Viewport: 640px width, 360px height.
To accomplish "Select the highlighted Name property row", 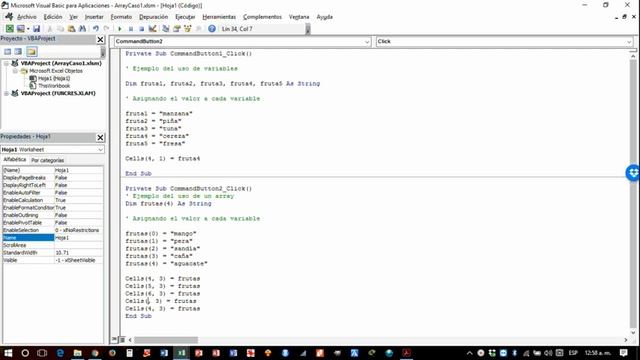I will coord(53,238).
